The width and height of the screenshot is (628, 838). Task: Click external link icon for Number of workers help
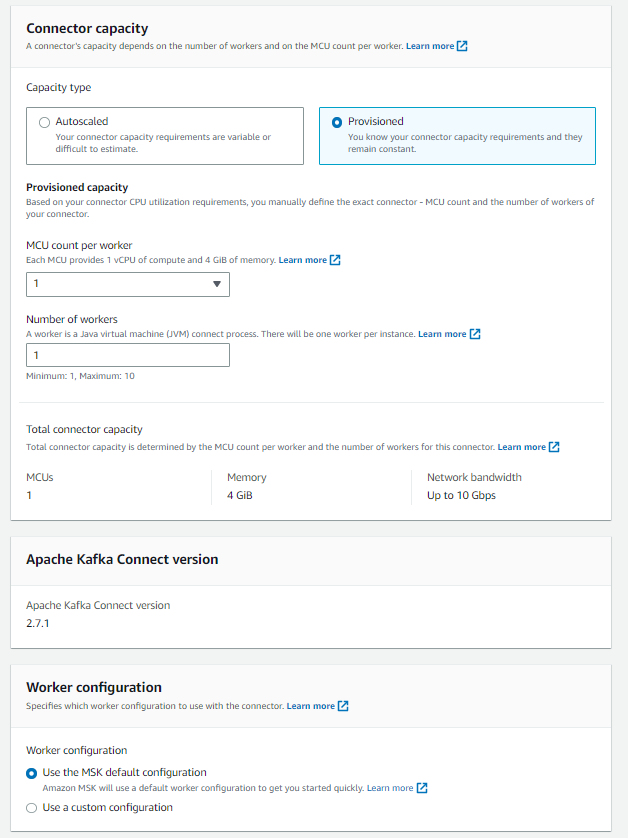click(x=475, y=334)
